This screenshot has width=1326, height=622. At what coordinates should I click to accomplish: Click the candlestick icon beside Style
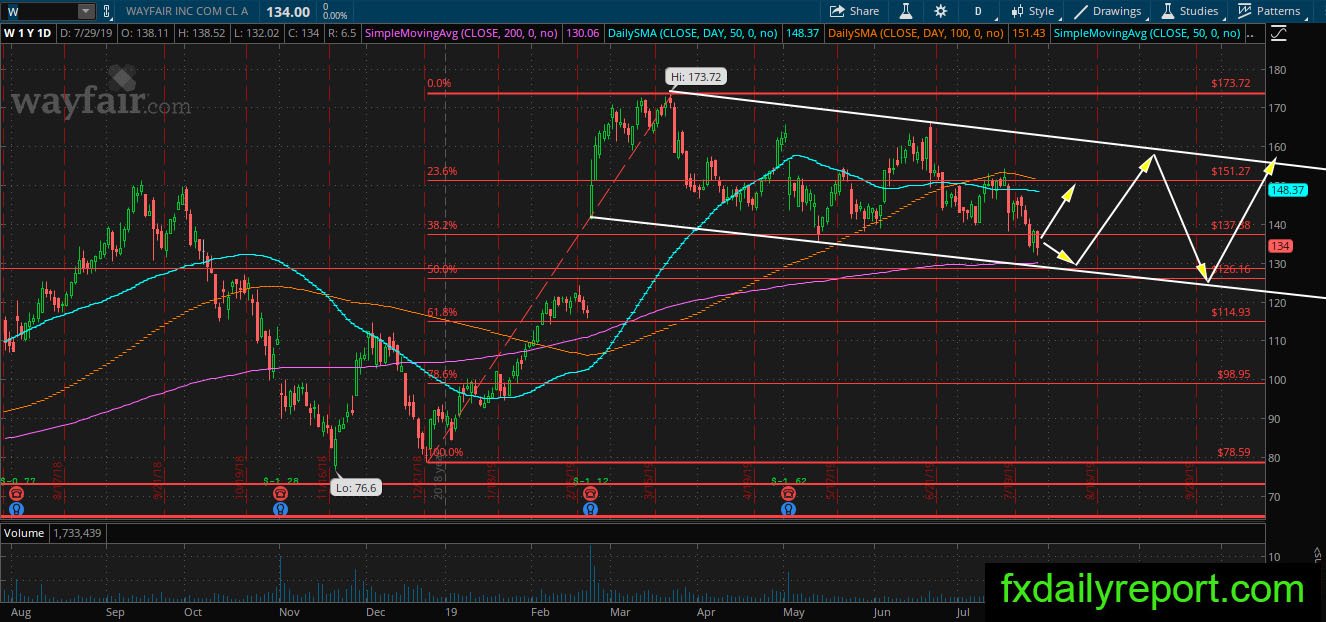pyautogui.click(x=1017, y=11)
